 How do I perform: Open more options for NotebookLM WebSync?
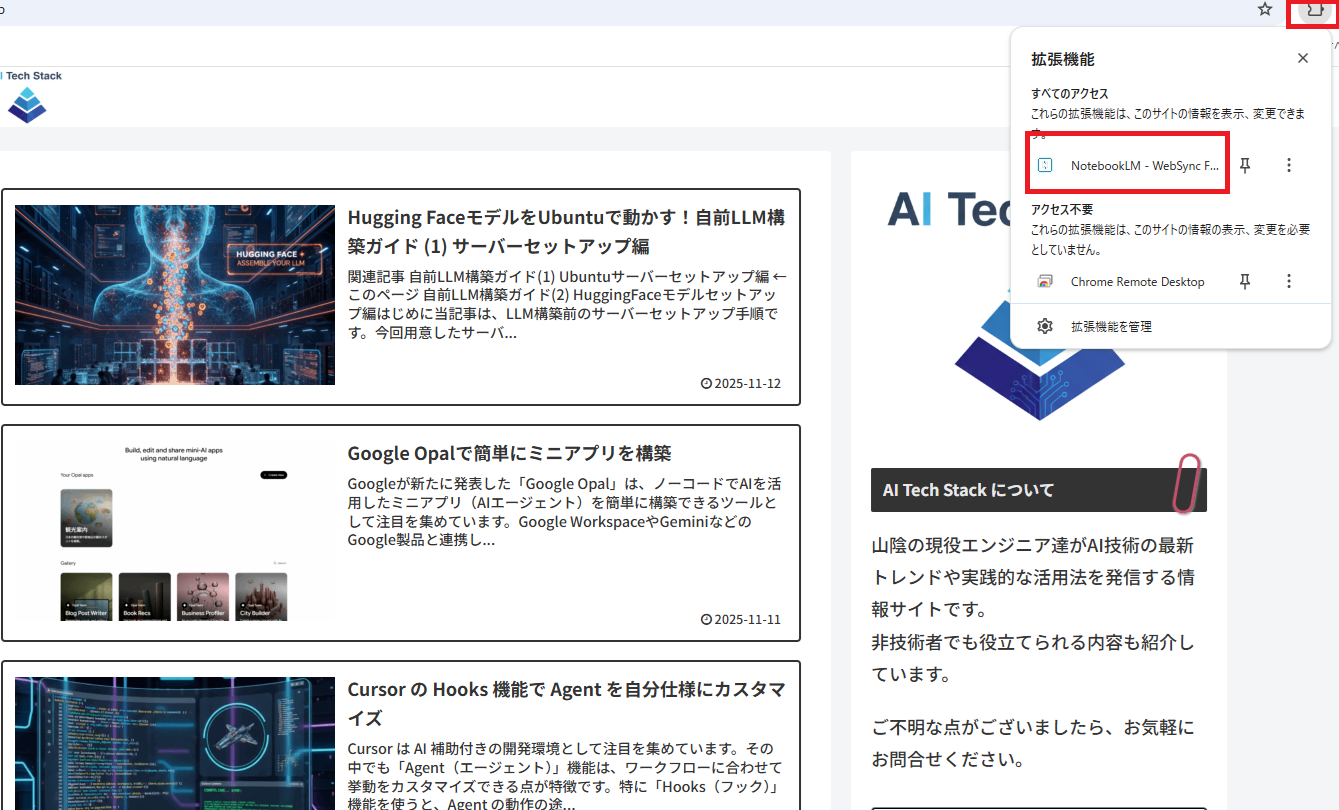pos(1289,166)
